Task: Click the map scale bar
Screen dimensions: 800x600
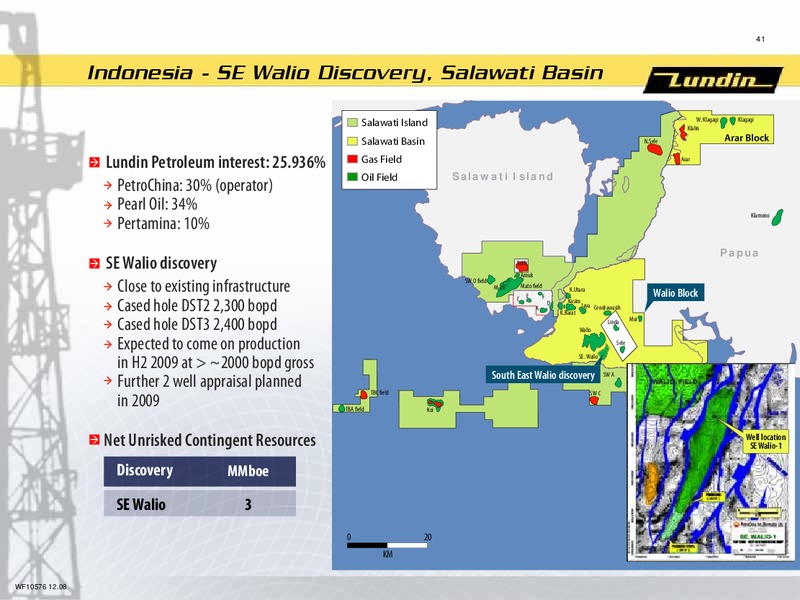Action: pyautogui.click(x=387, y=545)
